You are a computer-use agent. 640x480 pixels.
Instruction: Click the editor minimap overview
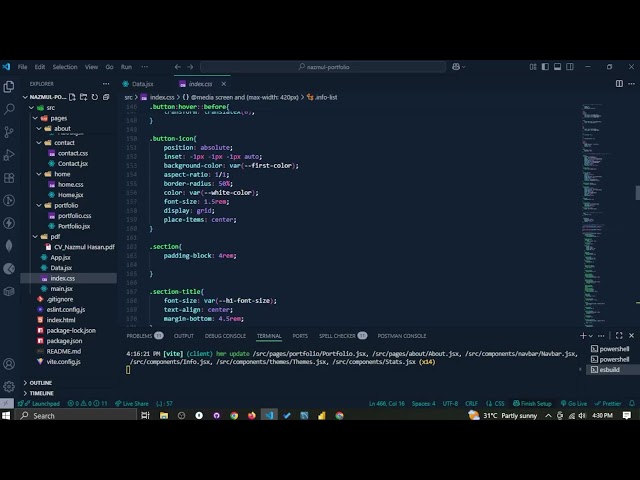(598, 216)
